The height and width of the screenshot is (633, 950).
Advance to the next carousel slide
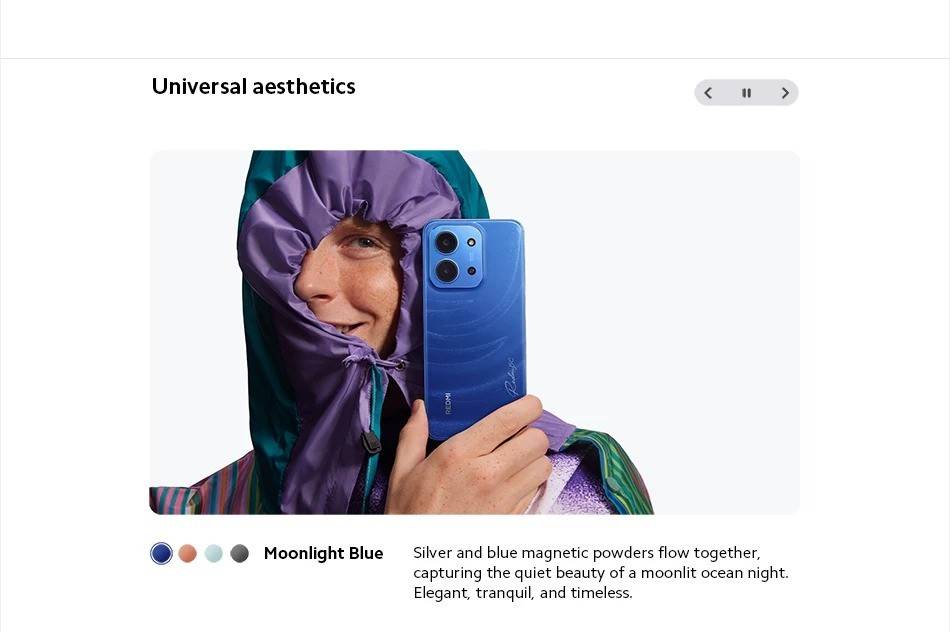pyautogui.click(x=785, y=93)
